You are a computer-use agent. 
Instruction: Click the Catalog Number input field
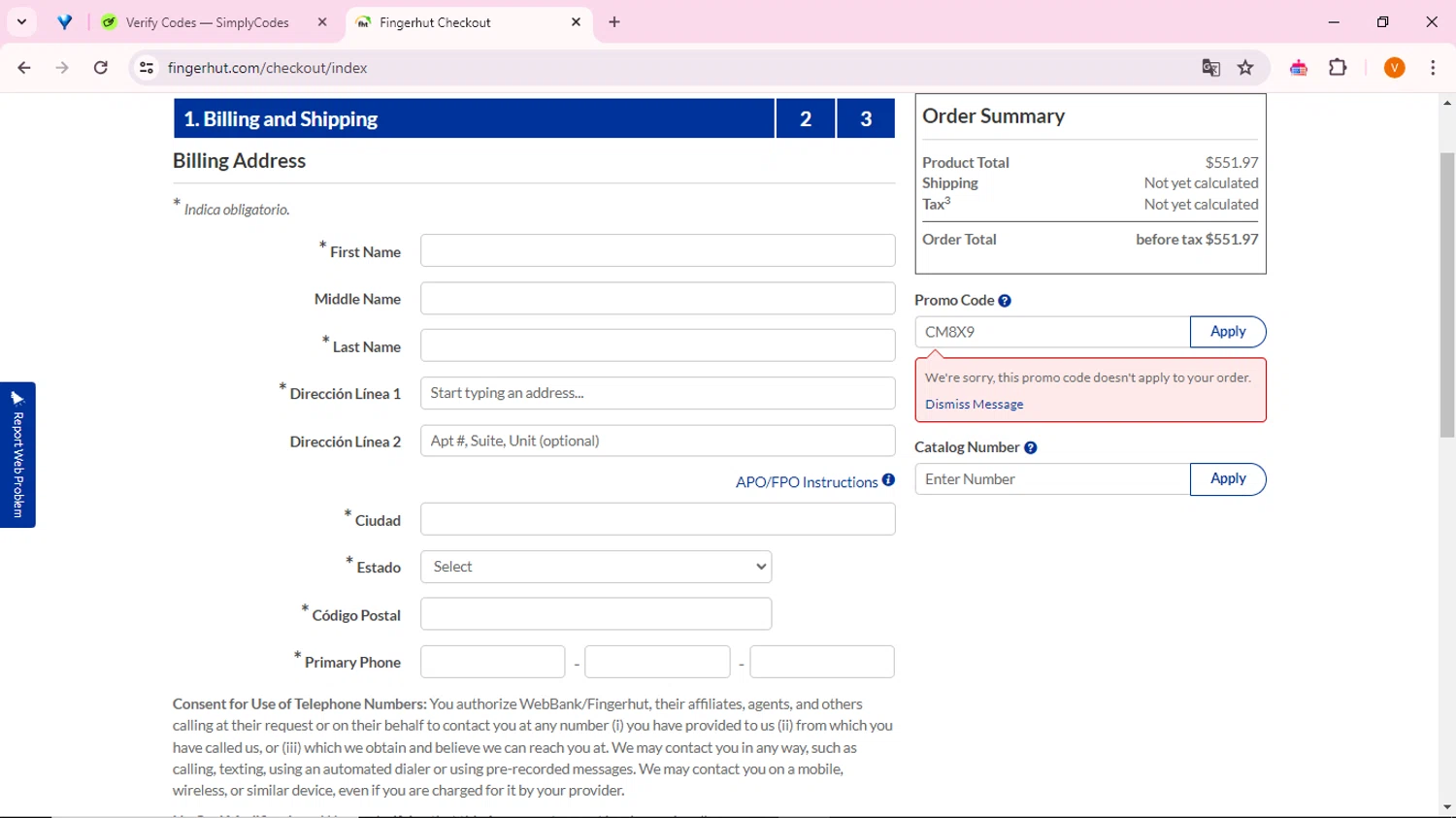pos(1052,479)
